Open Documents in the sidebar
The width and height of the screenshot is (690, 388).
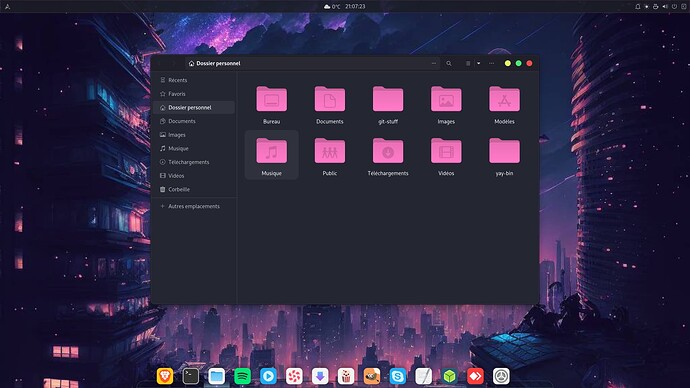pos(194,121)
